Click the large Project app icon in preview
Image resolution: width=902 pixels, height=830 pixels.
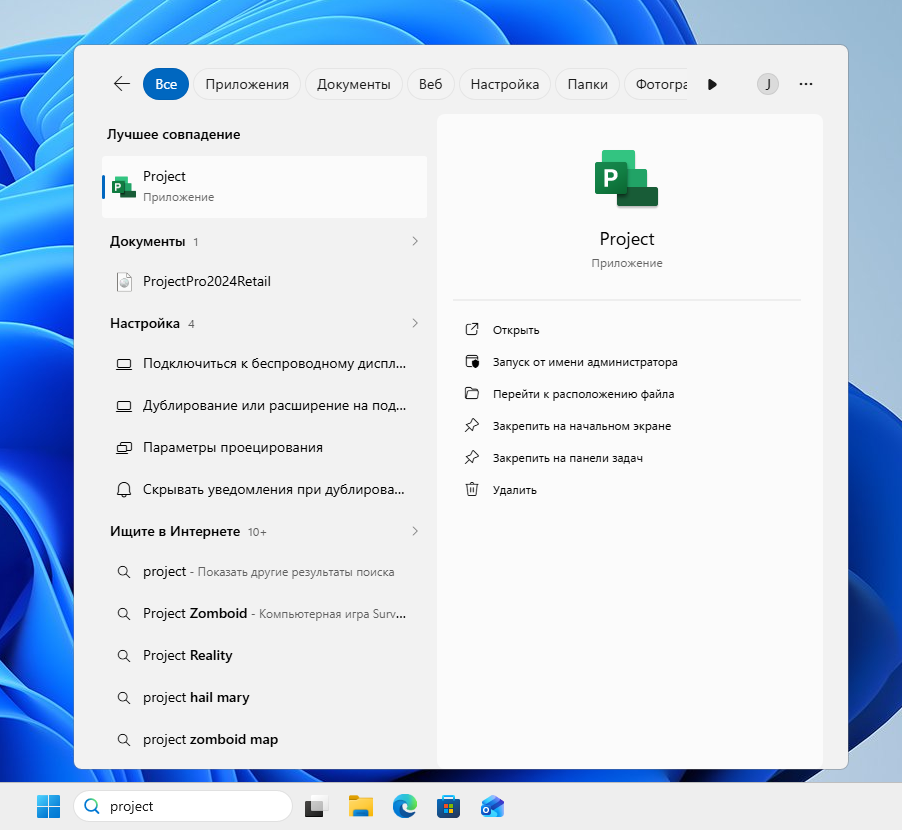tap(626, 178)
